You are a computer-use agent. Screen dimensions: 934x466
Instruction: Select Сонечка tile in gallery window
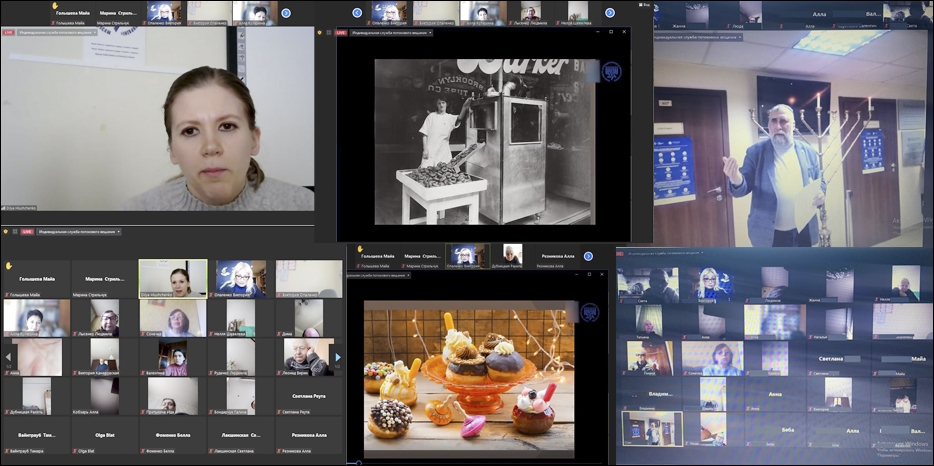pyautogui.click(x=173, y=318)
